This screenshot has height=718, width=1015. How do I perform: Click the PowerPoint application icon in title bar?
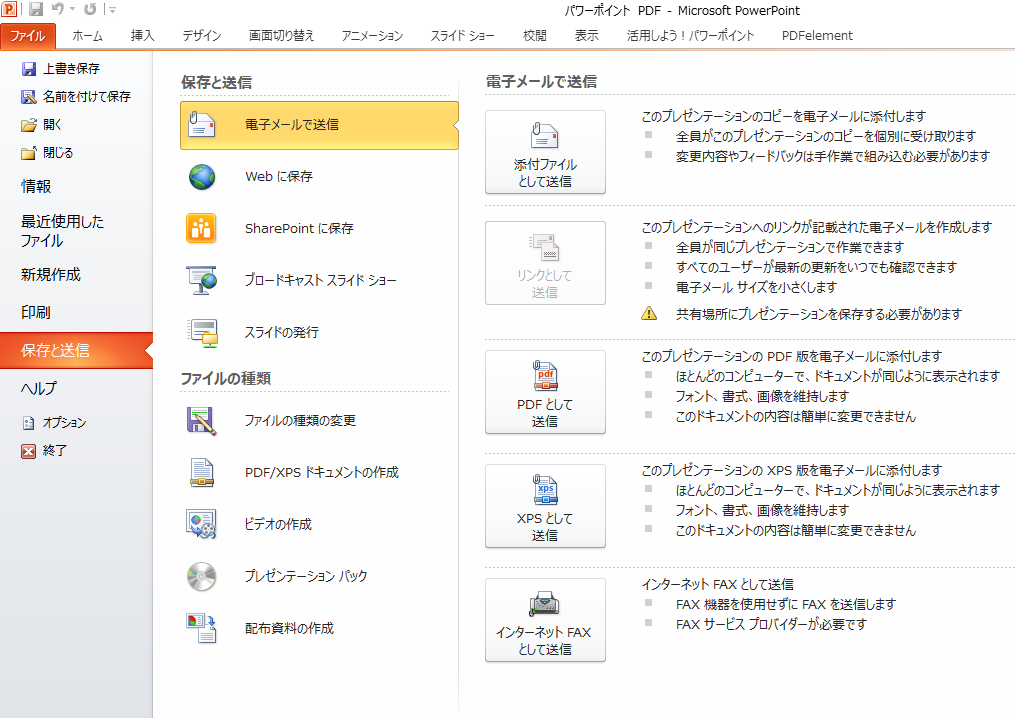(x=9, y=9)
